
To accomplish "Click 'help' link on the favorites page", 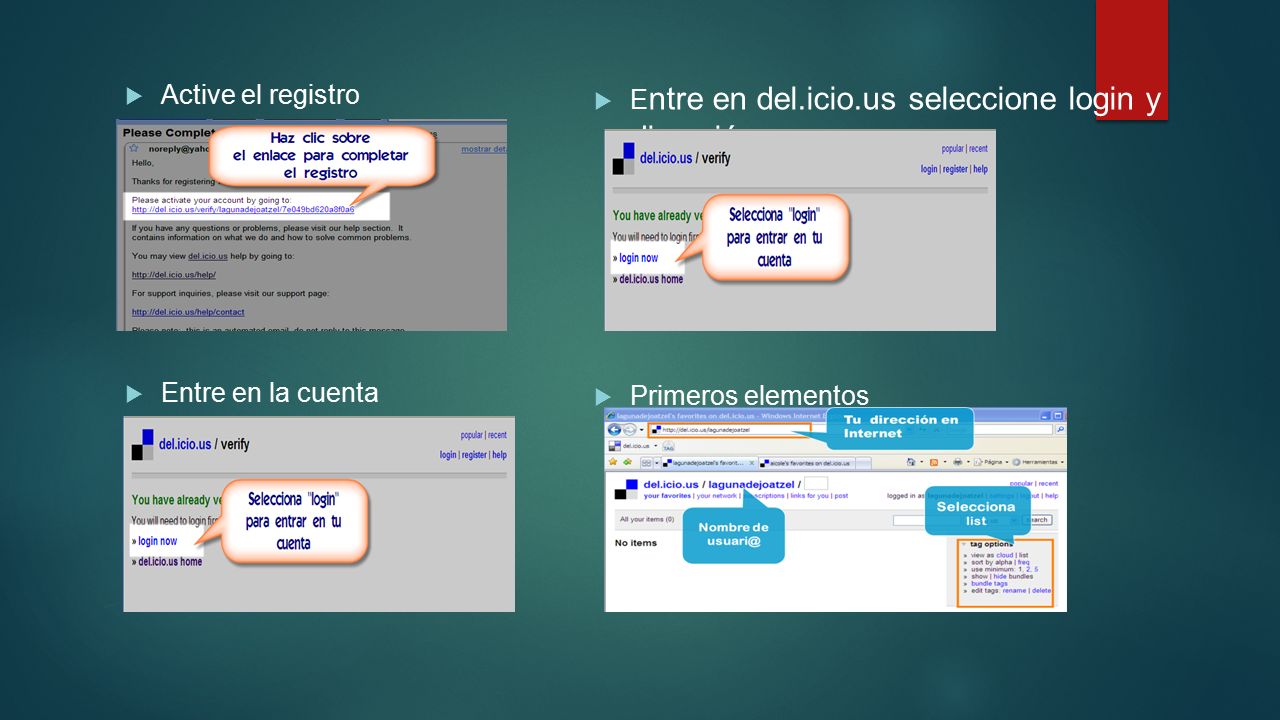I will click(1052, 496).
